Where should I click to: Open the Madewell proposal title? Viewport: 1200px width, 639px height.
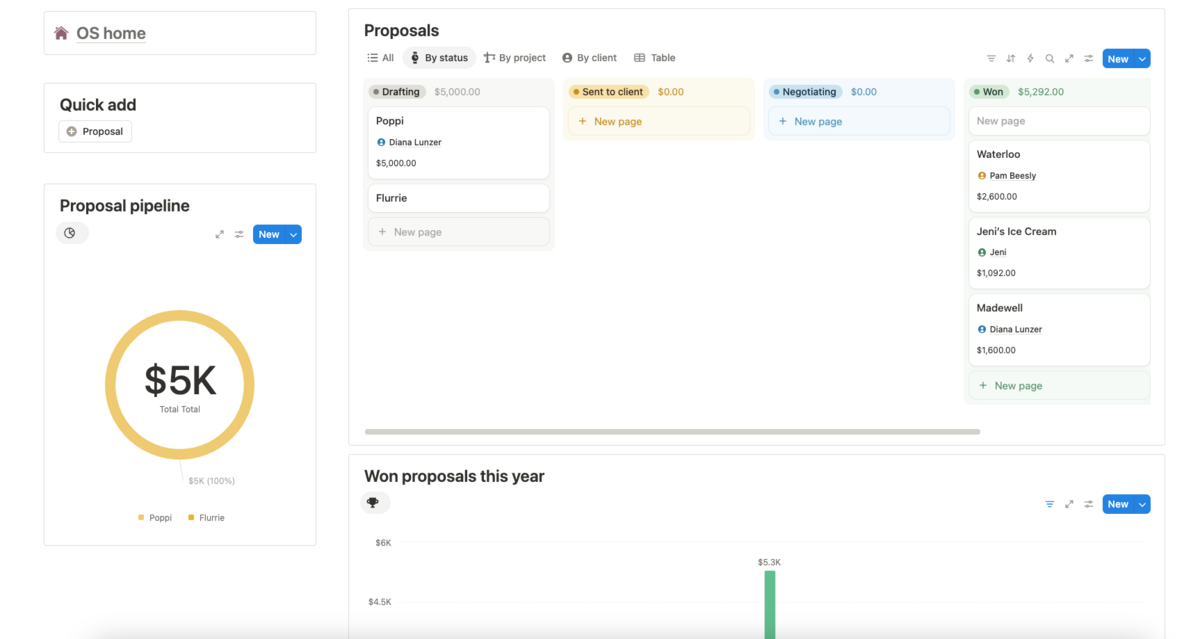tap(999, 308)
